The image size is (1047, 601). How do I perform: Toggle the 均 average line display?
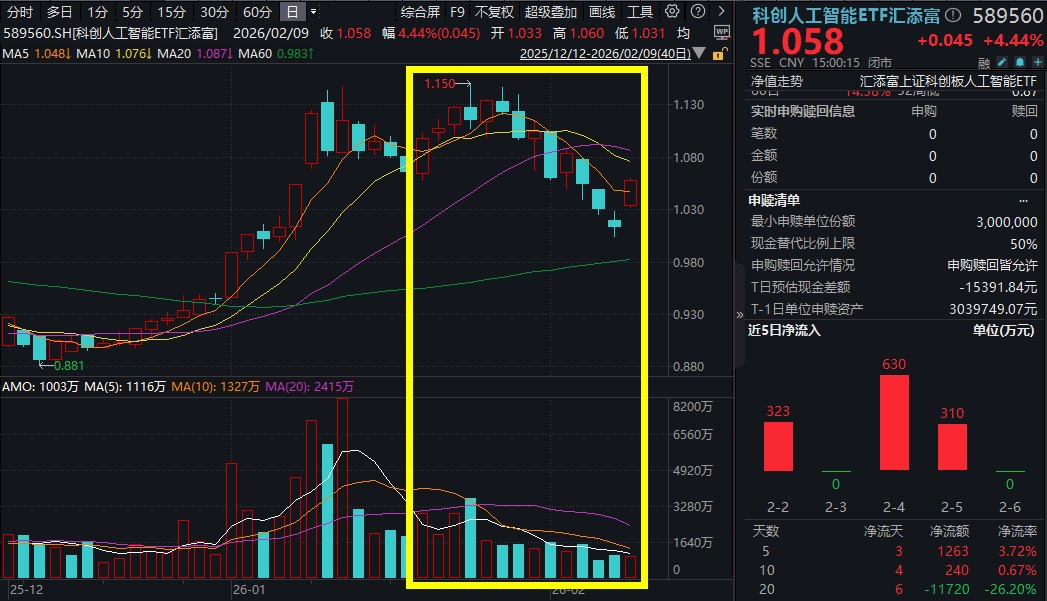682,33
